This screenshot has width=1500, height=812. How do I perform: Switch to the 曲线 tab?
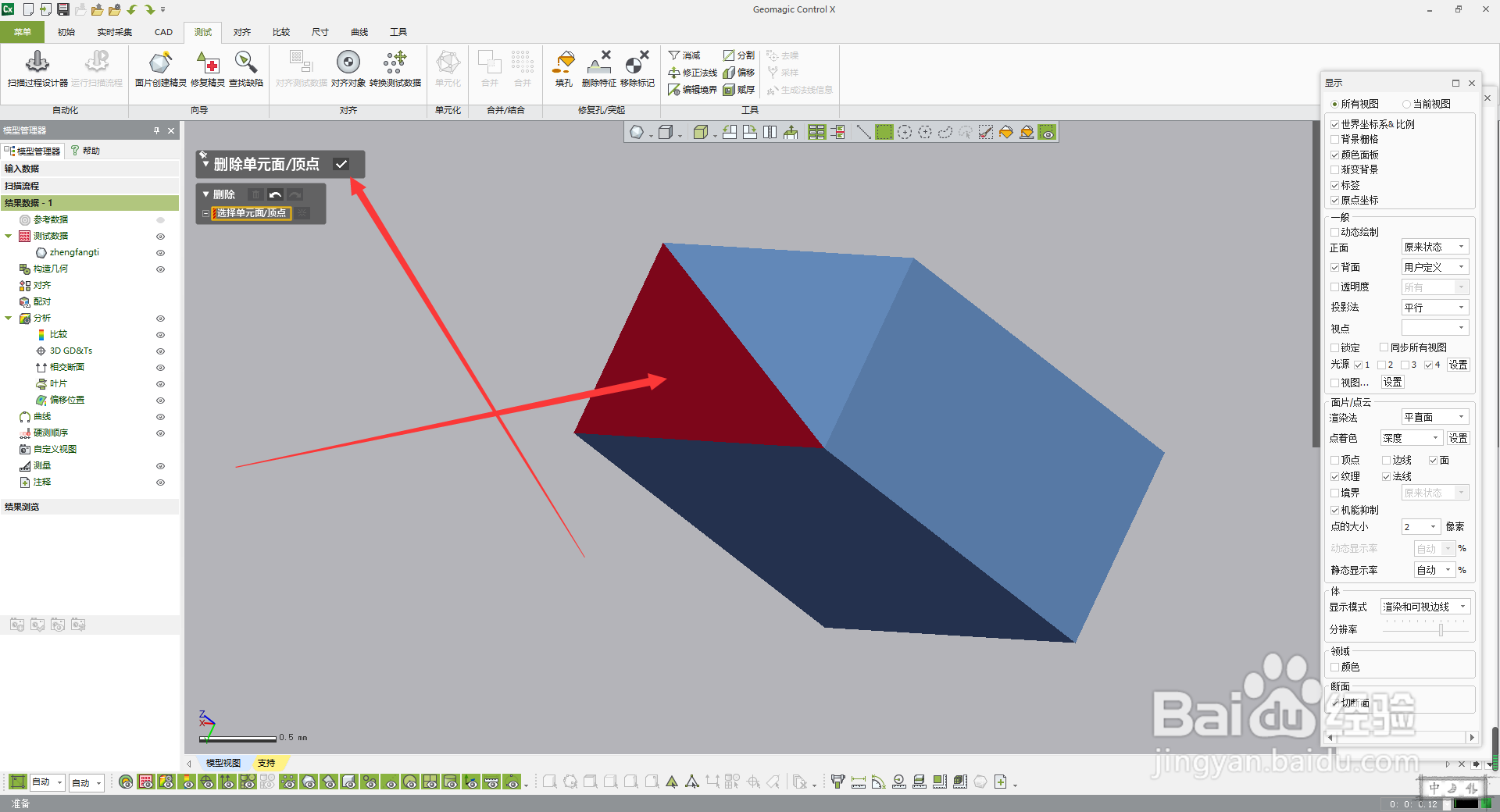click(359, 32)
